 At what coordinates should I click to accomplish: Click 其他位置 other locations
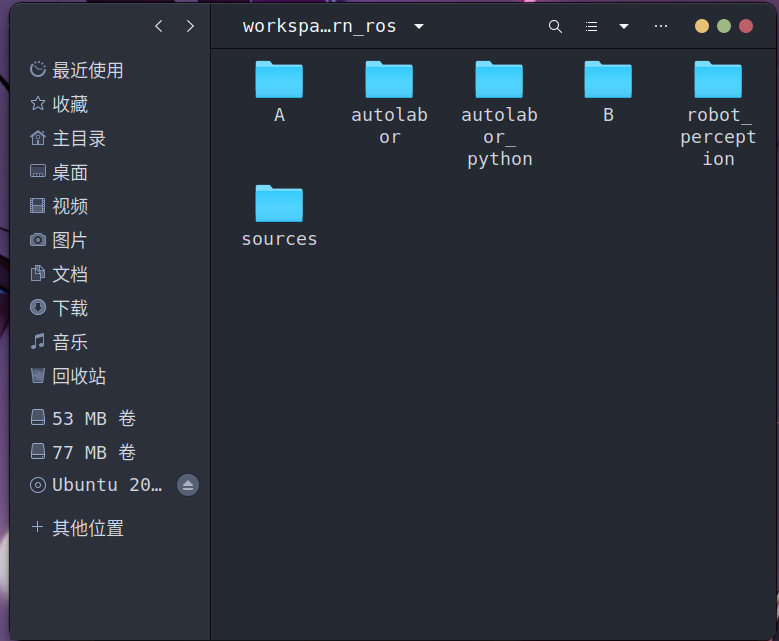coord(88,528)
